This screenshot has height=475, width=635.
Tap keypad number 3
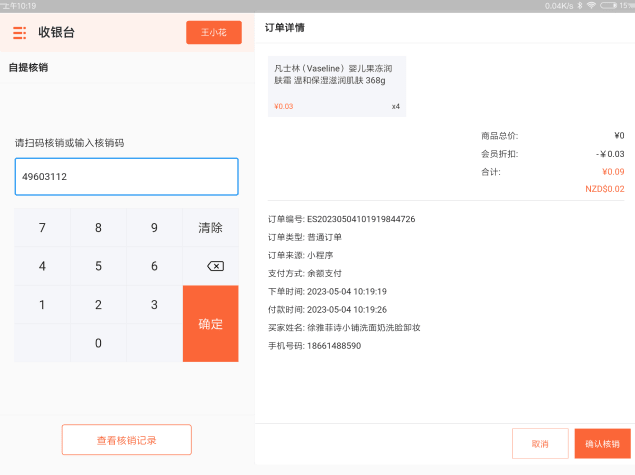(154, 305)
